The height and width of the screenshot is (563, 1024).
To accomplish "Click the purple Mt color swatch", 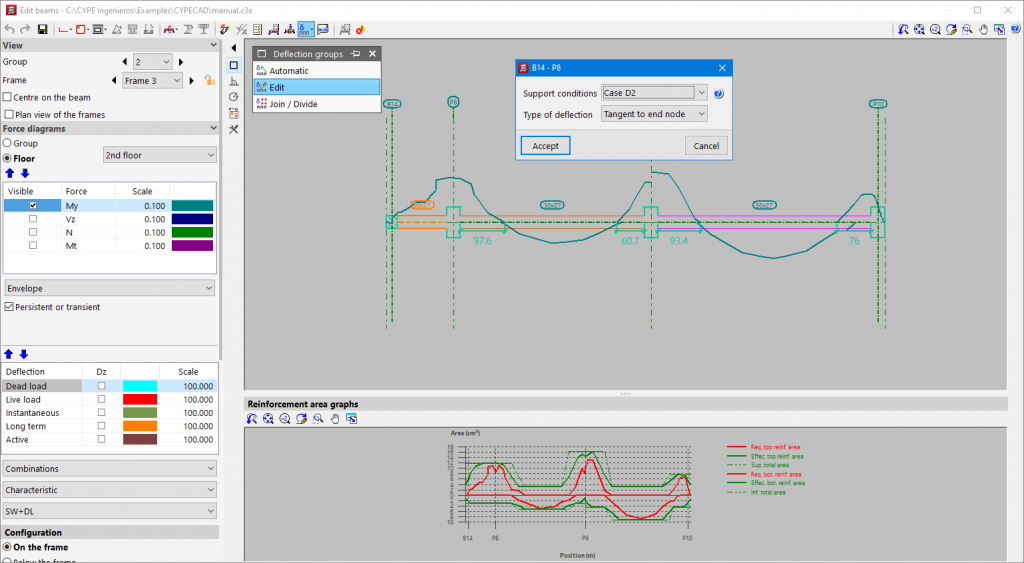I will pos(192,245).
